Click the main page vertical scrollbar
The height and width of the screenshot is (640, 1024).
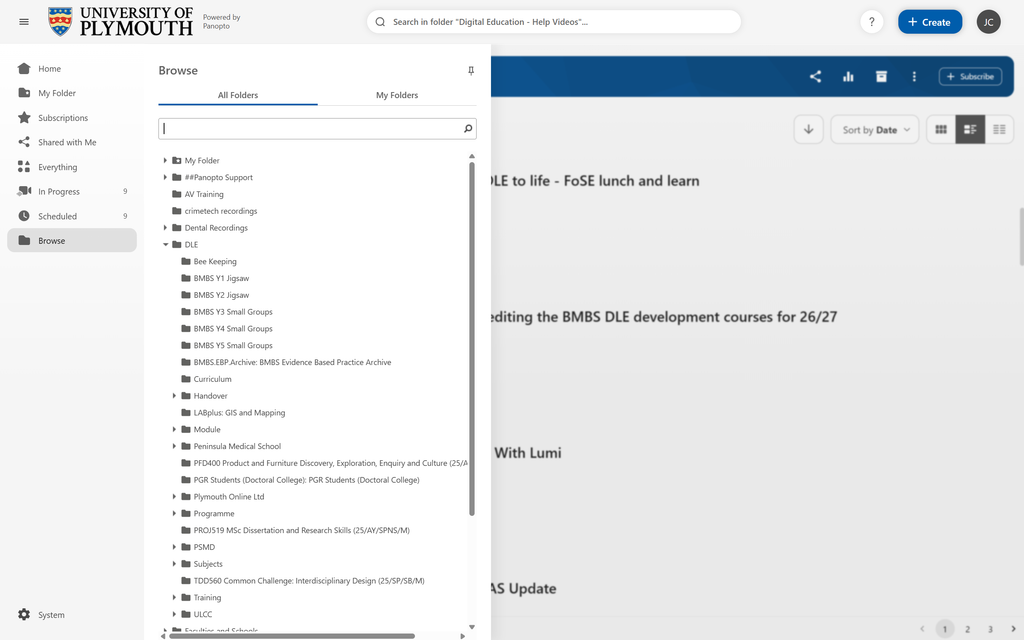pyautogui.click(x=1021, y=236)
